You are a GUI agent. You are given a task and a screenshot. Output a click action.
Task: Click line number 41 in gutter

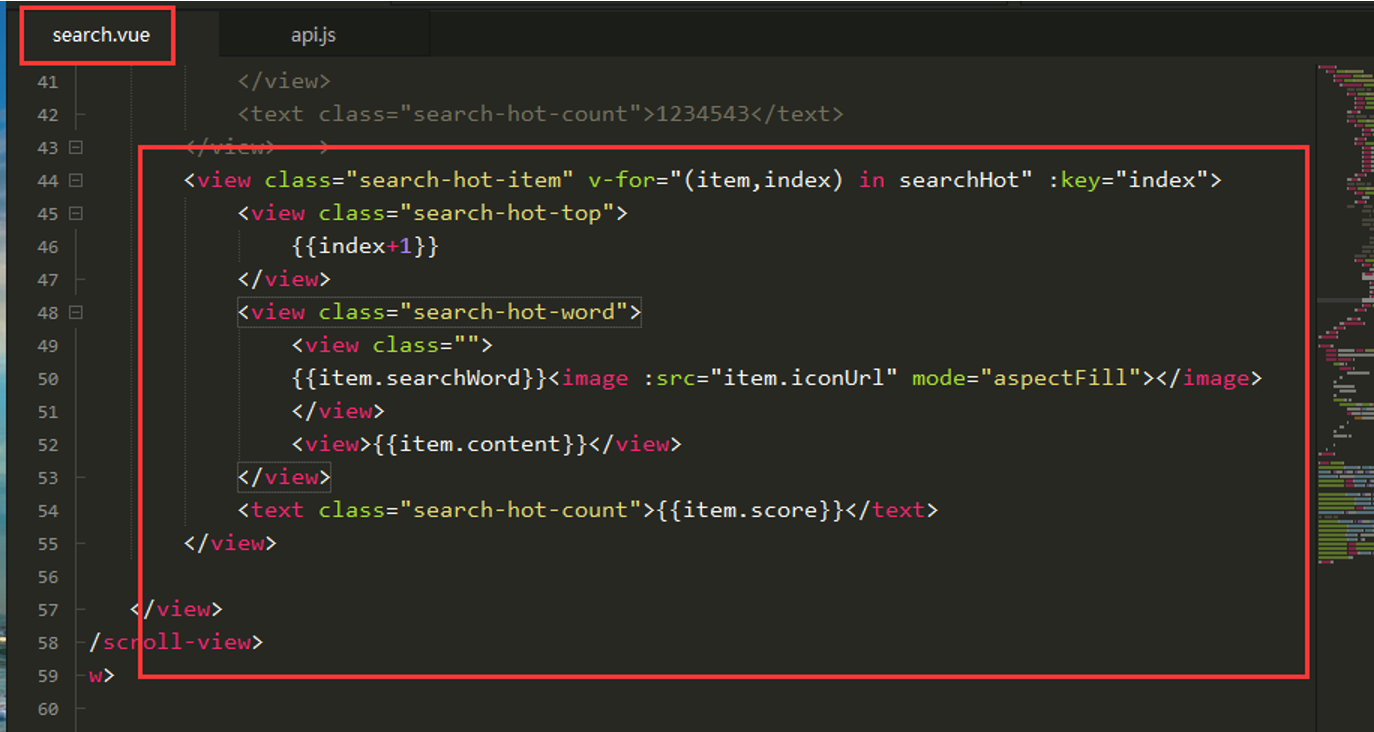click(x=47, y=81)
